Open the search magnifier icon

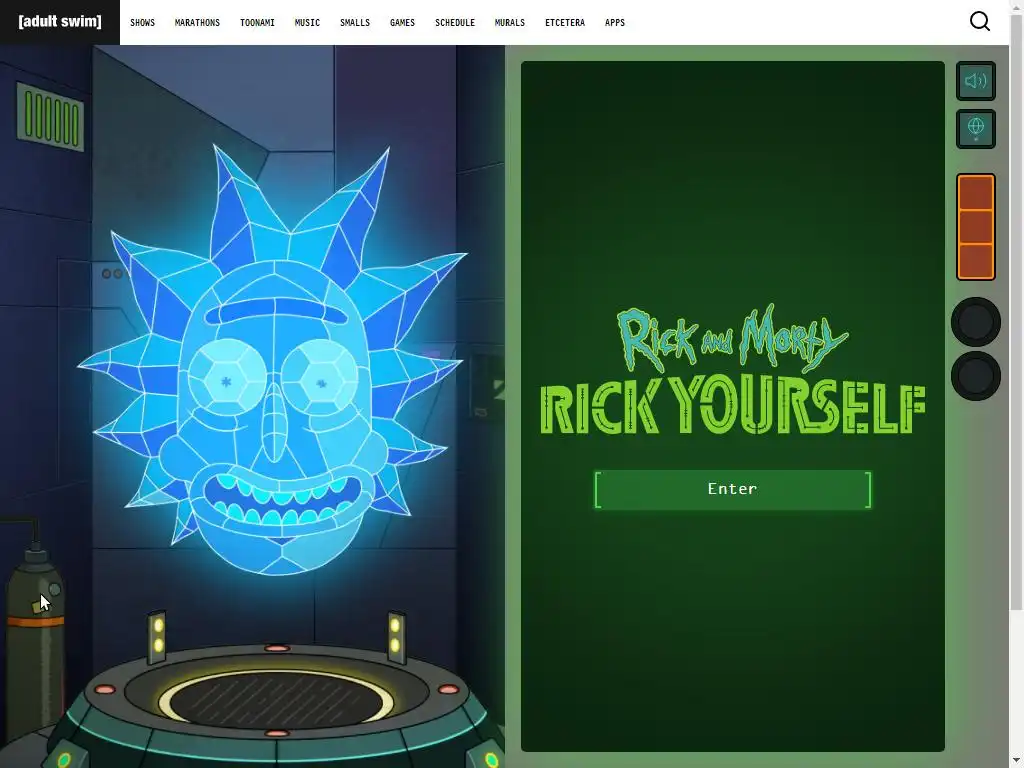980,22
